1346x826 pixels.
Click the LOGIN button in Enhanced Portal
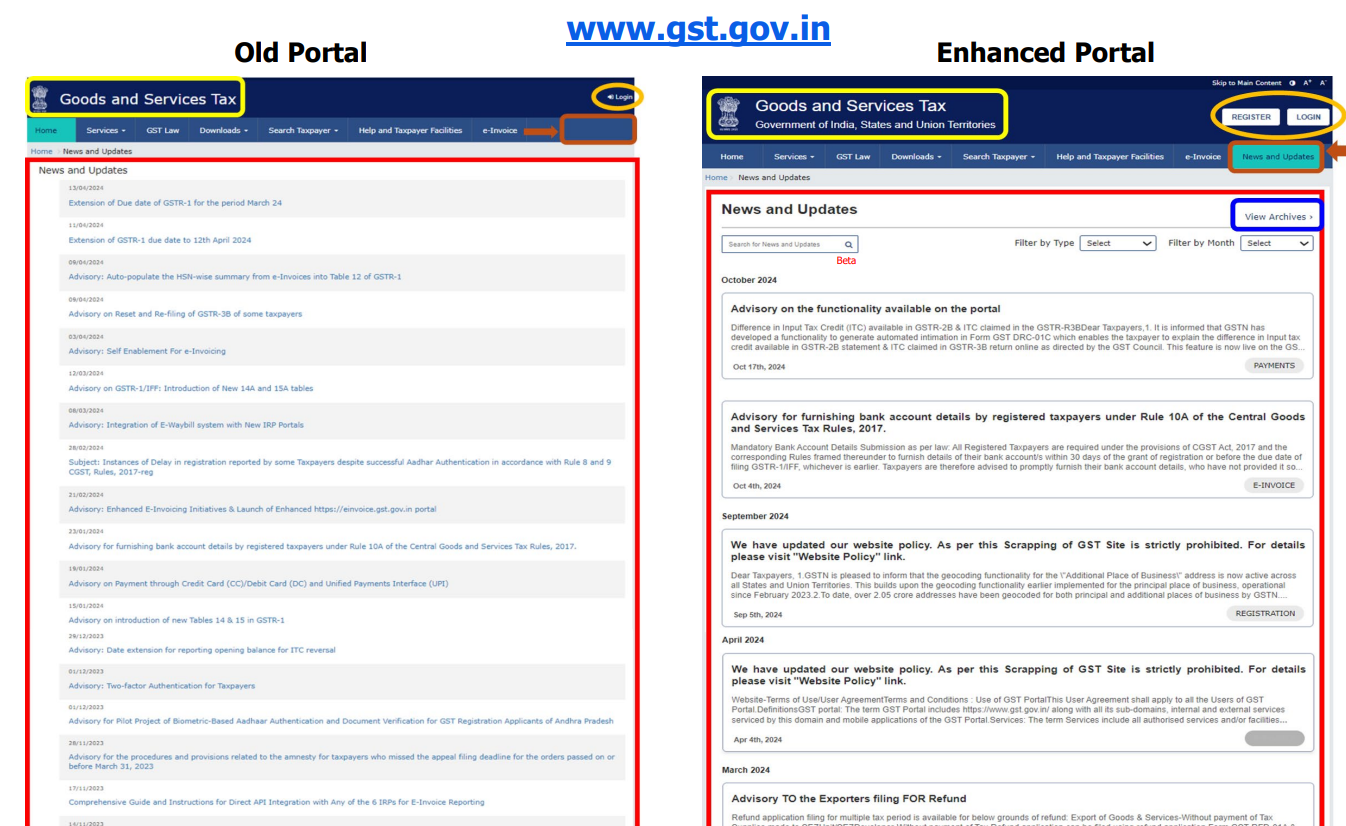[x=1309, y=117]
